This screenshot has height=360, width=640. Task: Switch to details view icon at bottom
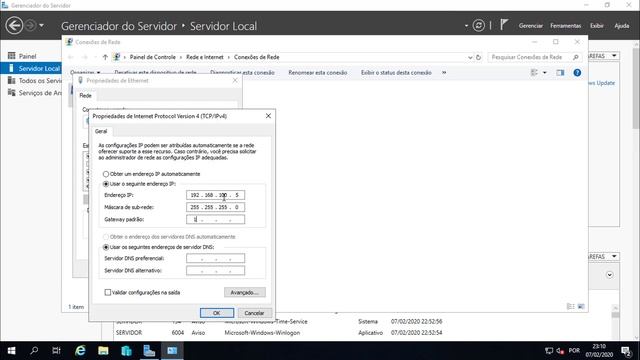[571, 307]
